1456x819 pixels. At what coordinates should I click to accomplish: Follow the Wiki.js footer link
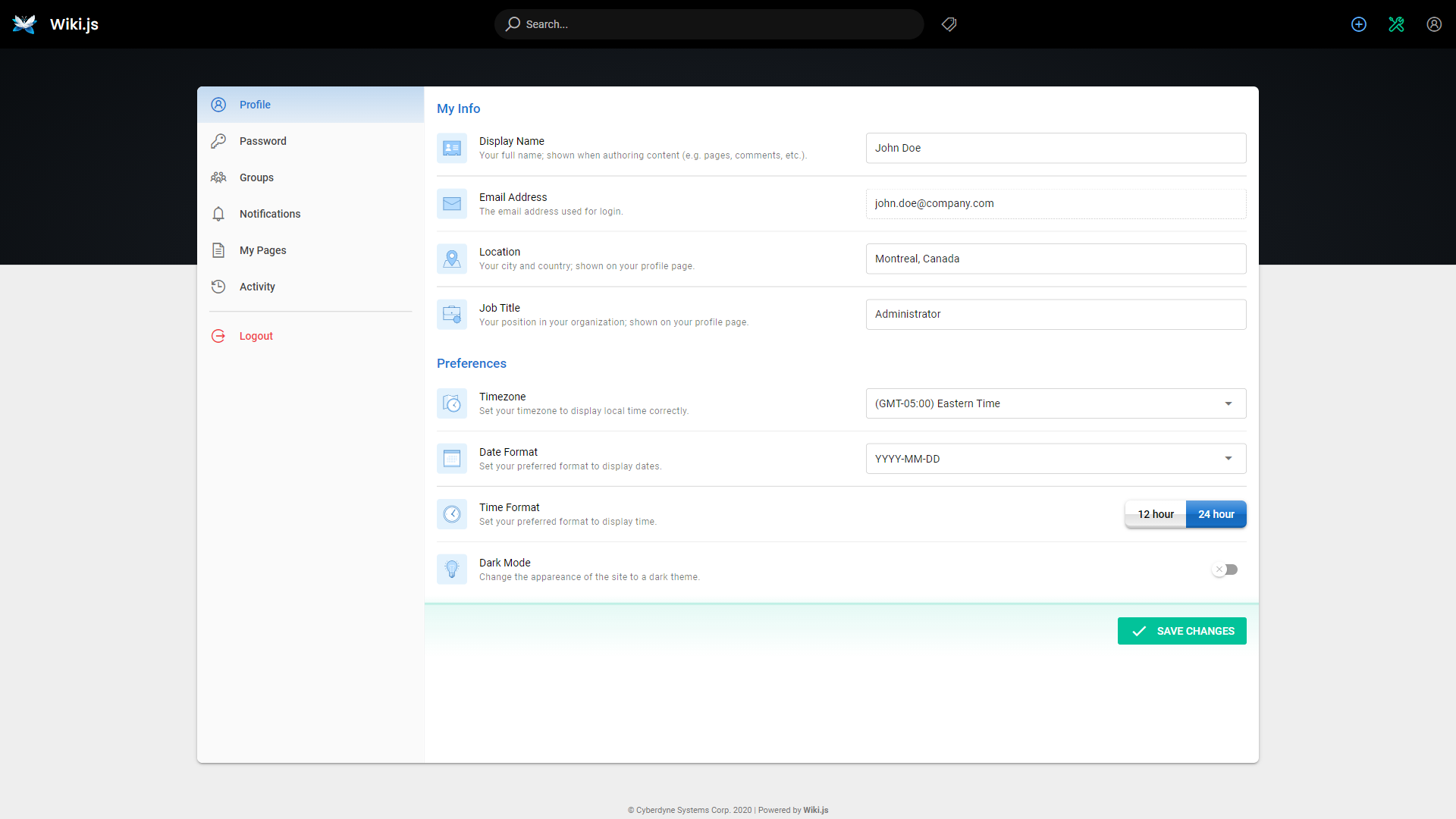815,810
